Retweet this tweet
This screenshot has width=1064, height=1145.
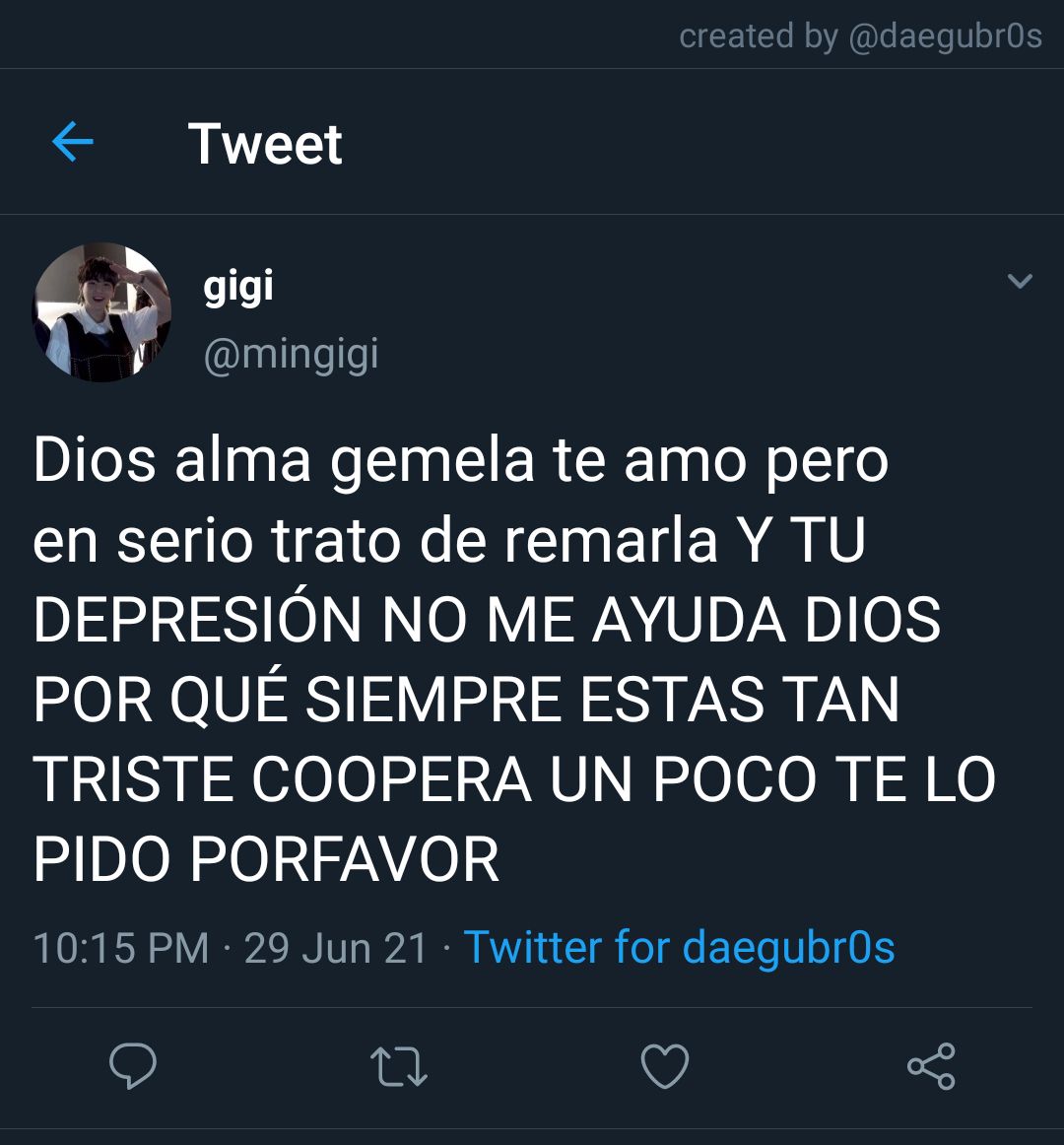[399, 1067]
